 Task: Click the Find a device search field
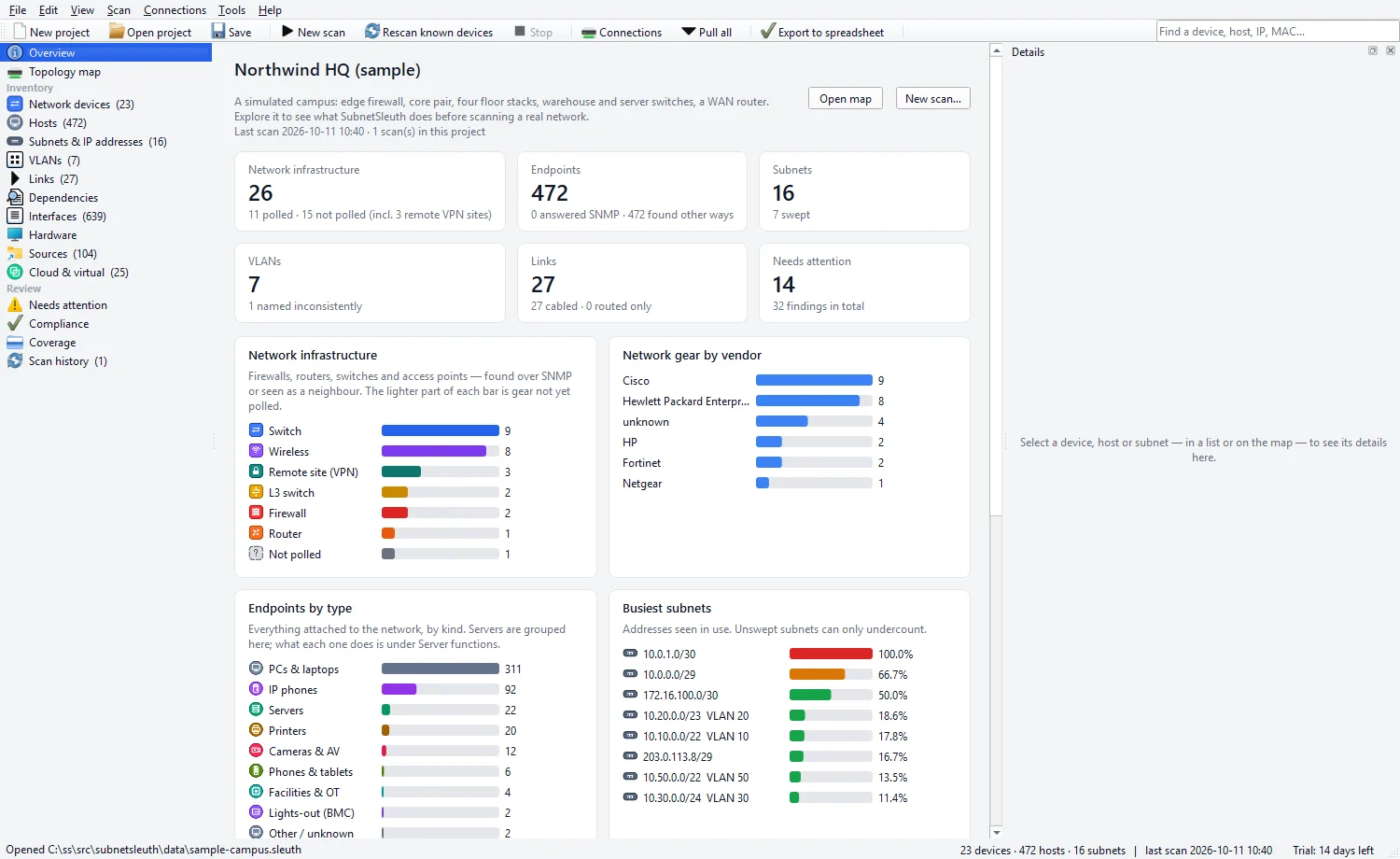click(1277, 32)
